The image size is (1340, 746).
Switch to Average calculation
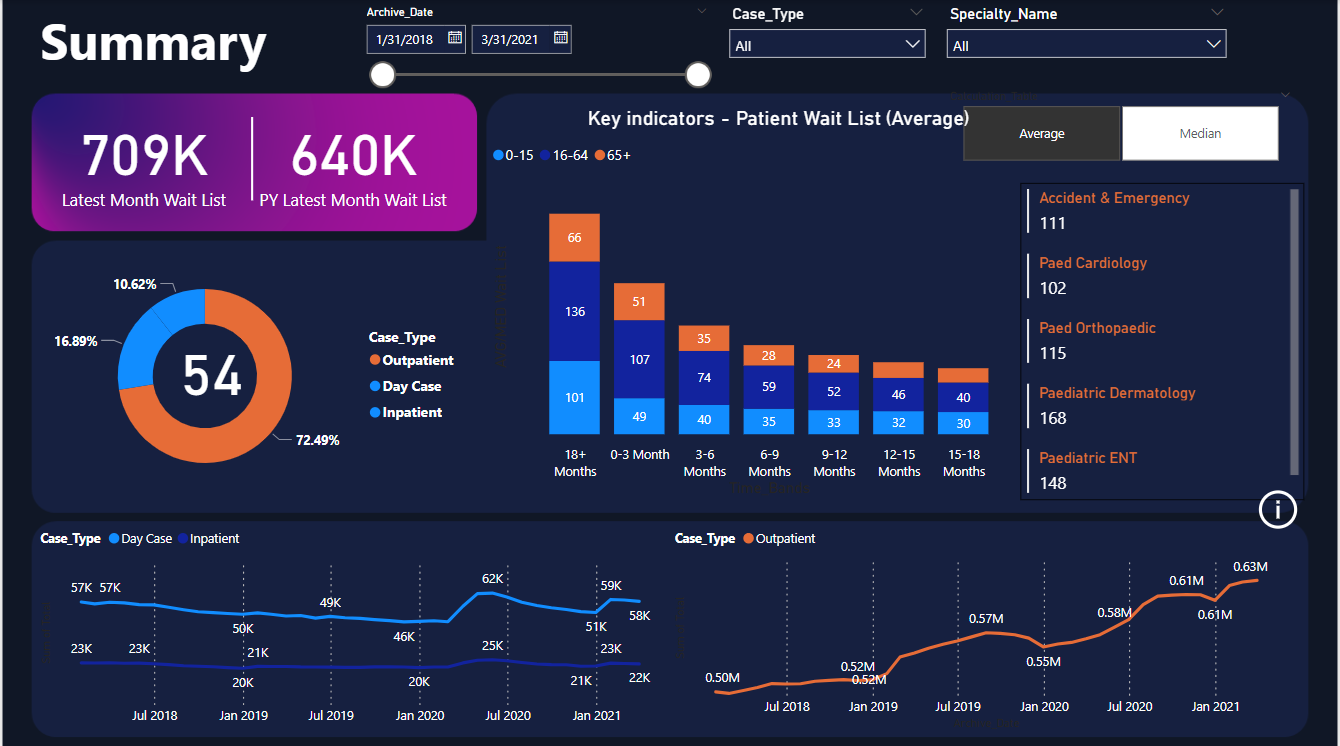point(1041,132)
